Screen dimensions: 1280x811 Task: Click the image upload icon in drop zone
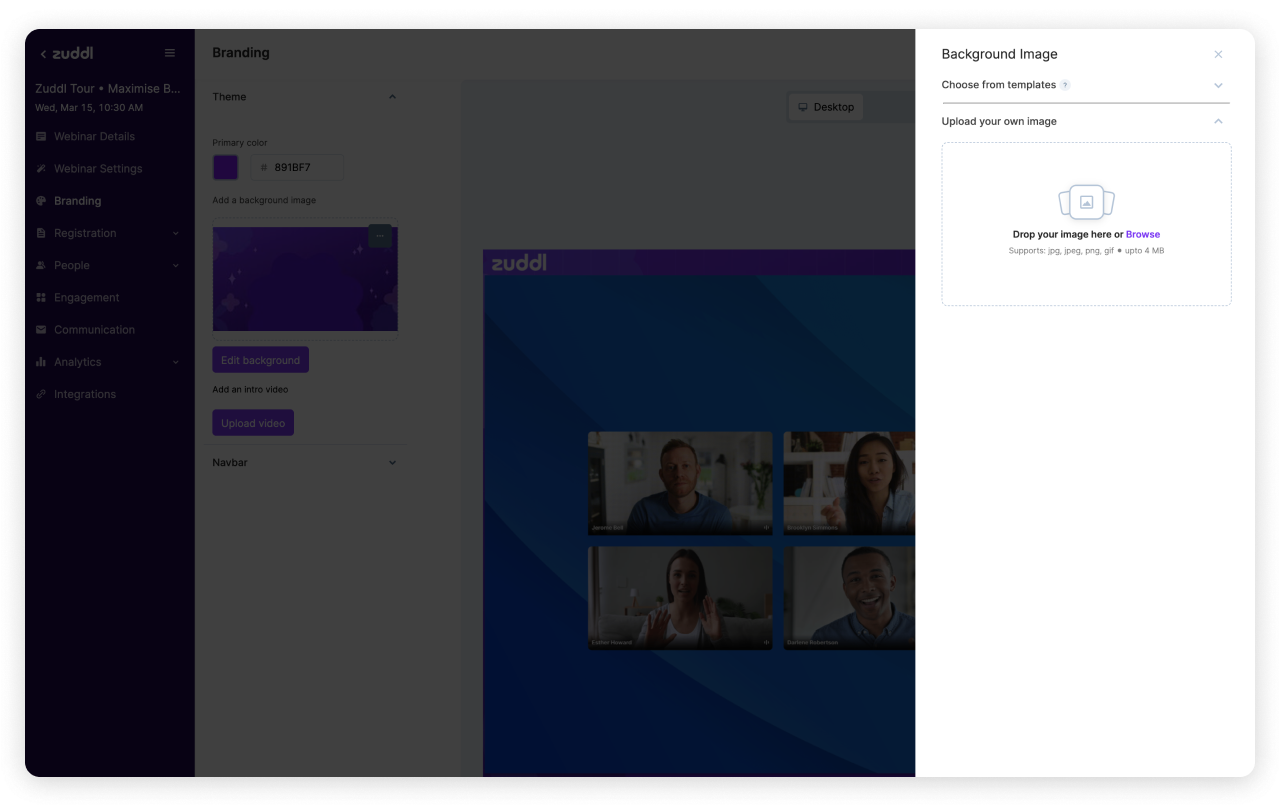point(1087,202)
